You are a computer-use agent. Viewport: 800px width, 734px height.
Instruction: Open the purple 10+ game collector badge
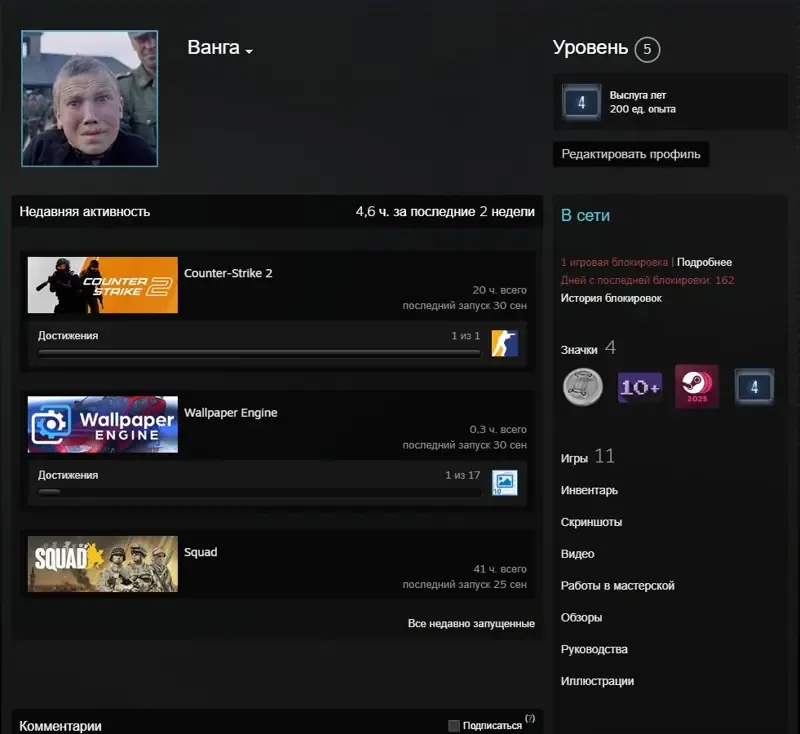(640, 387)
